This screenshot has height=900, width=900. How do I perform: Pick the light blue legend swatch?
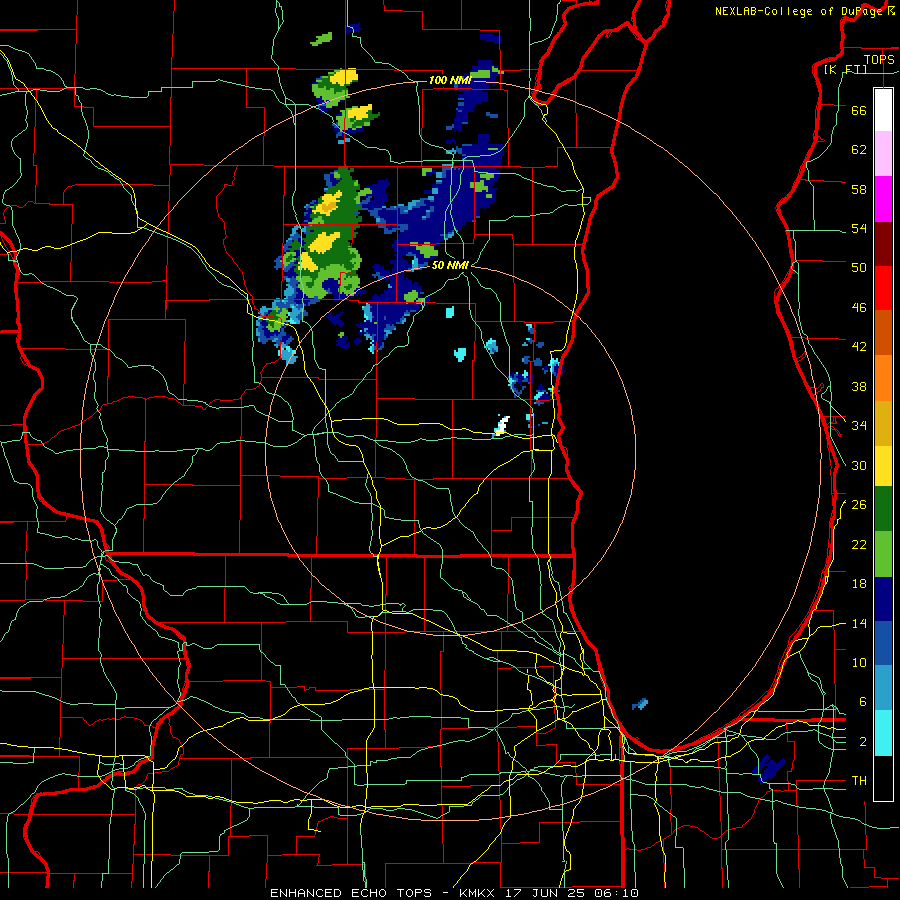[x=883, y=687]
